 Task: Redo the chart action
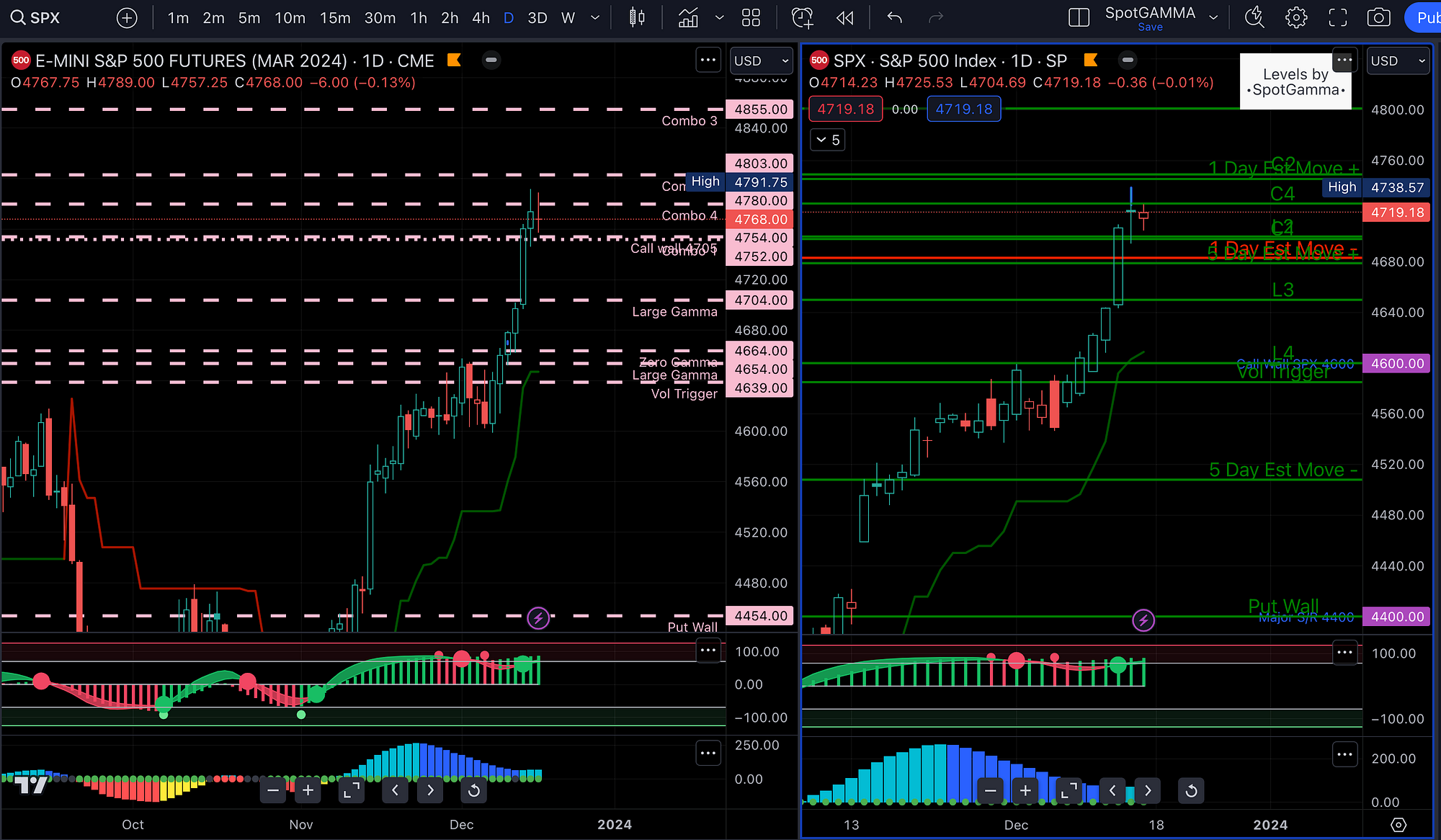(936, 17)
